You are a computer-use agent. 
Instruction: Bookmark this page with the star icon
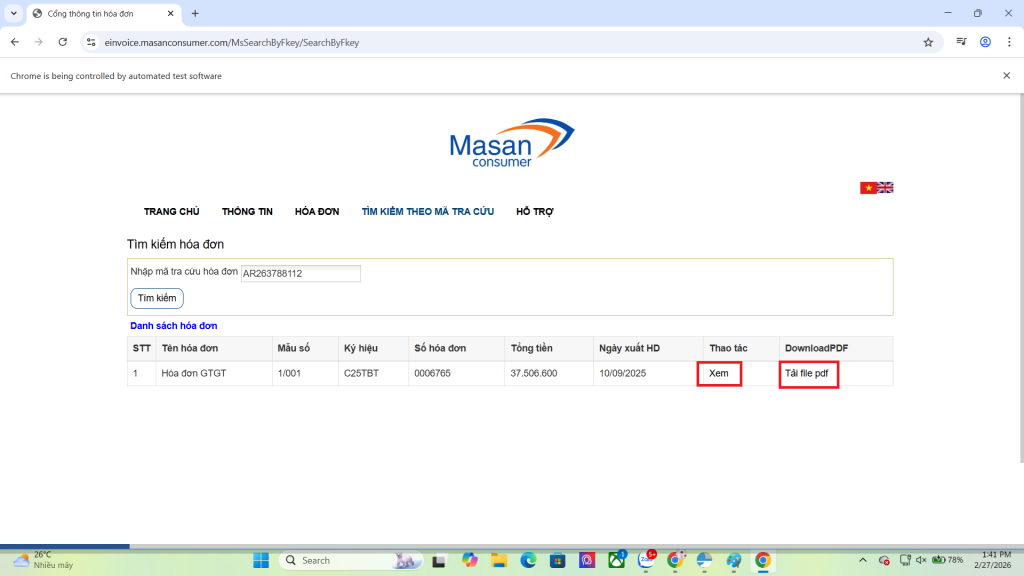pyautogui.click(x=928, y=42)
